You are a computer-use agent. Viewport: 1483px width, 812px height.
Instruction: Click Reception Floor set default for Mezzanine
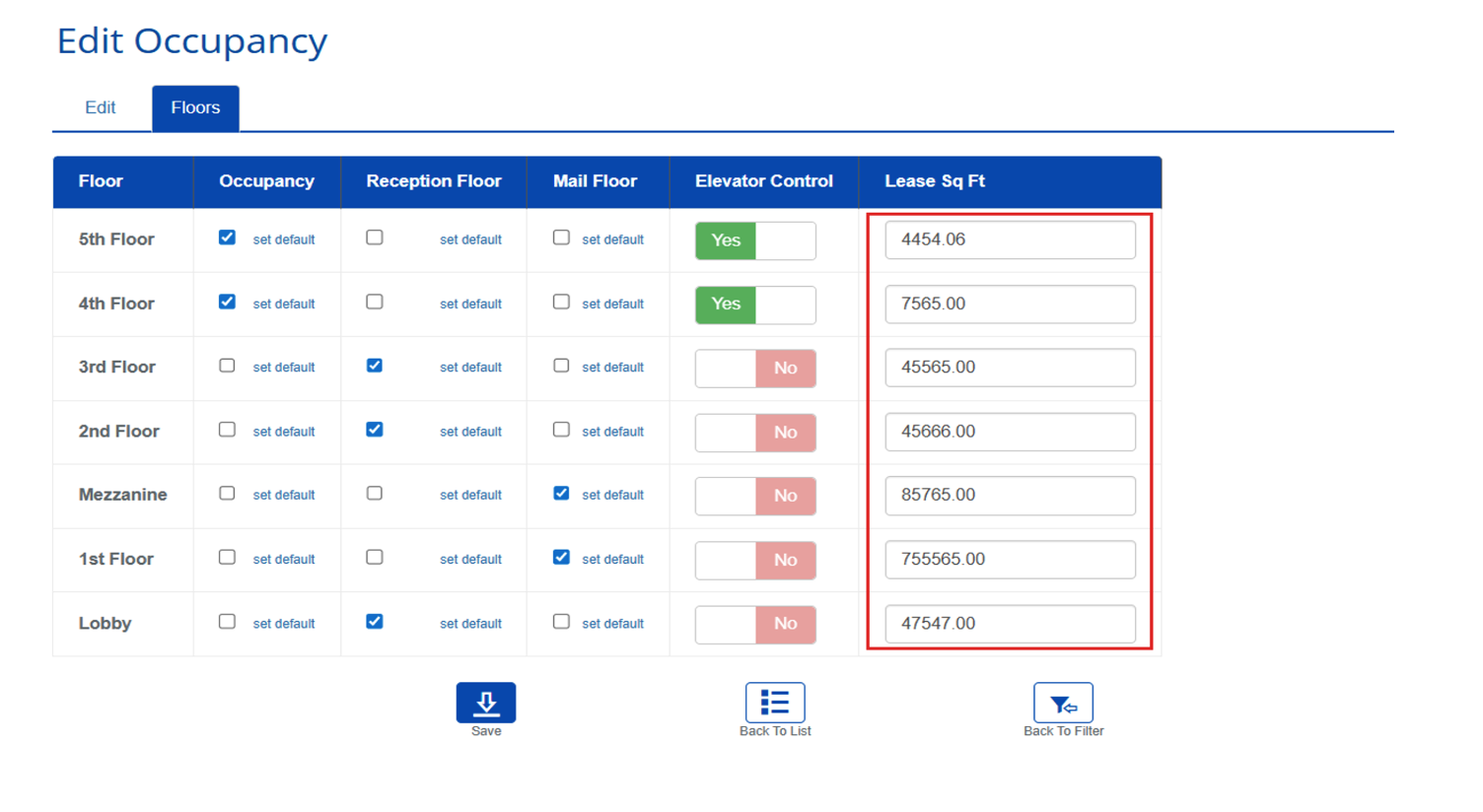pyautogui.click(x=470, y=495)
